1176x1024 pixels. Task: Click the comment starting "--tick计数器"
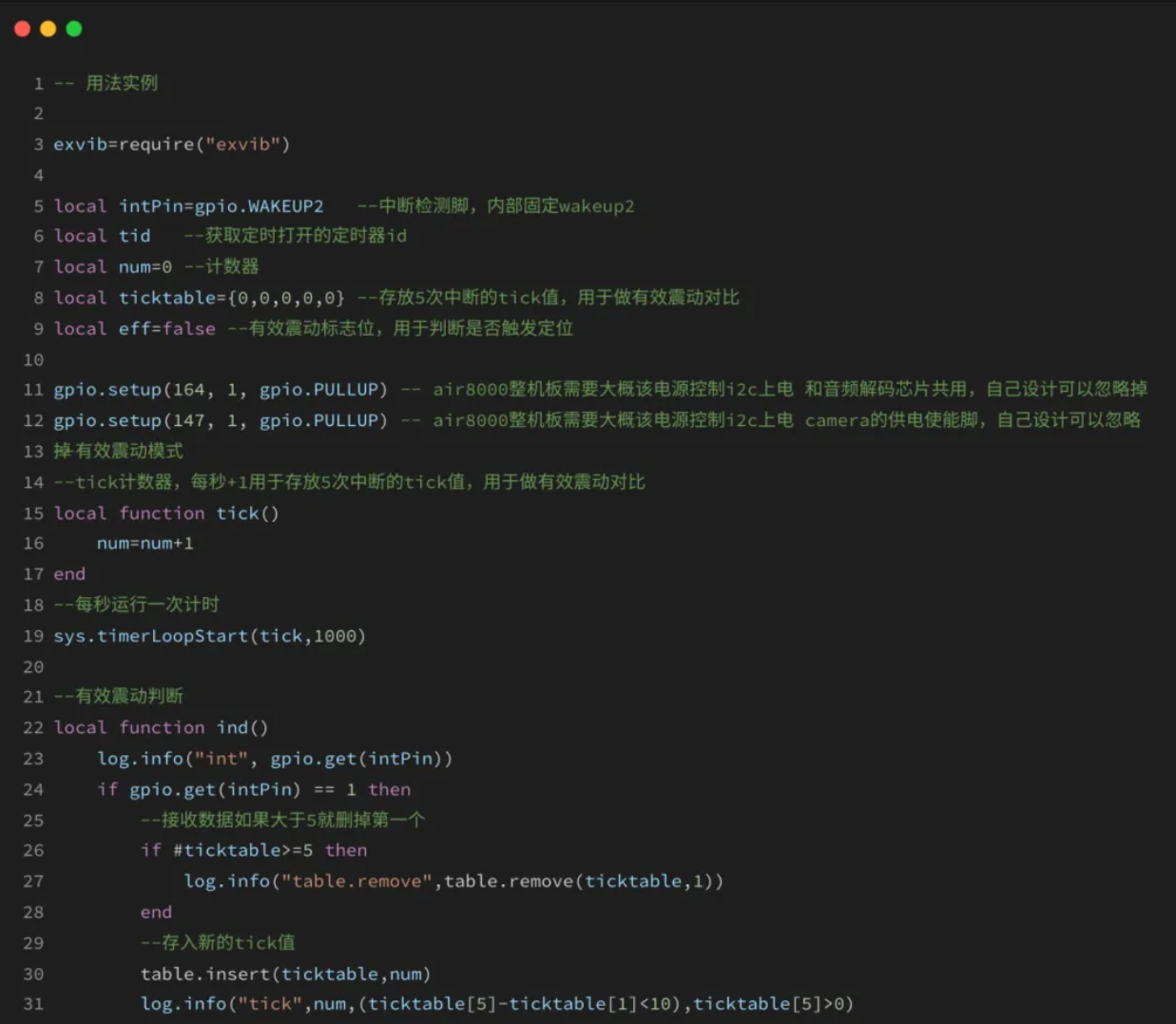[x=350, y=482]
